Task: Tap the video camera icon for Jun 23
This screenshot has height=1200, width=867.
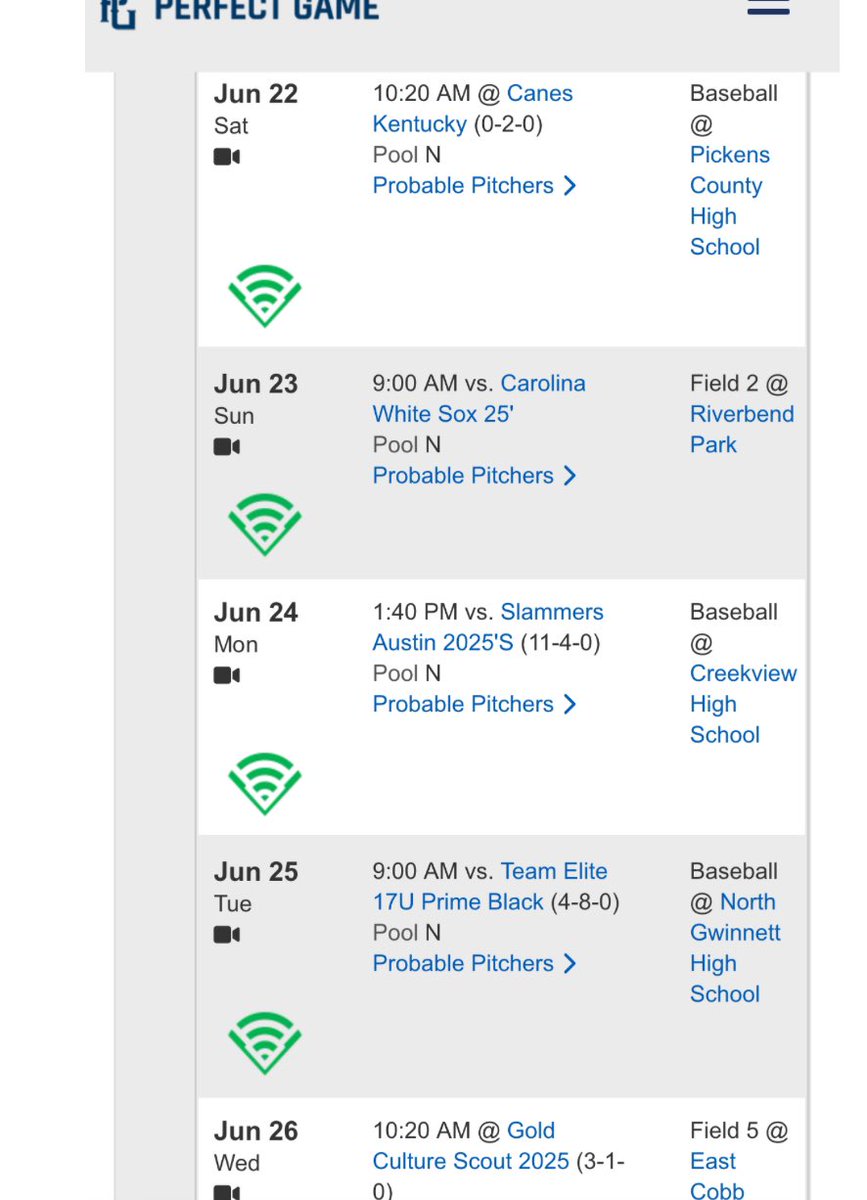Action: click(x=227, y=447)
